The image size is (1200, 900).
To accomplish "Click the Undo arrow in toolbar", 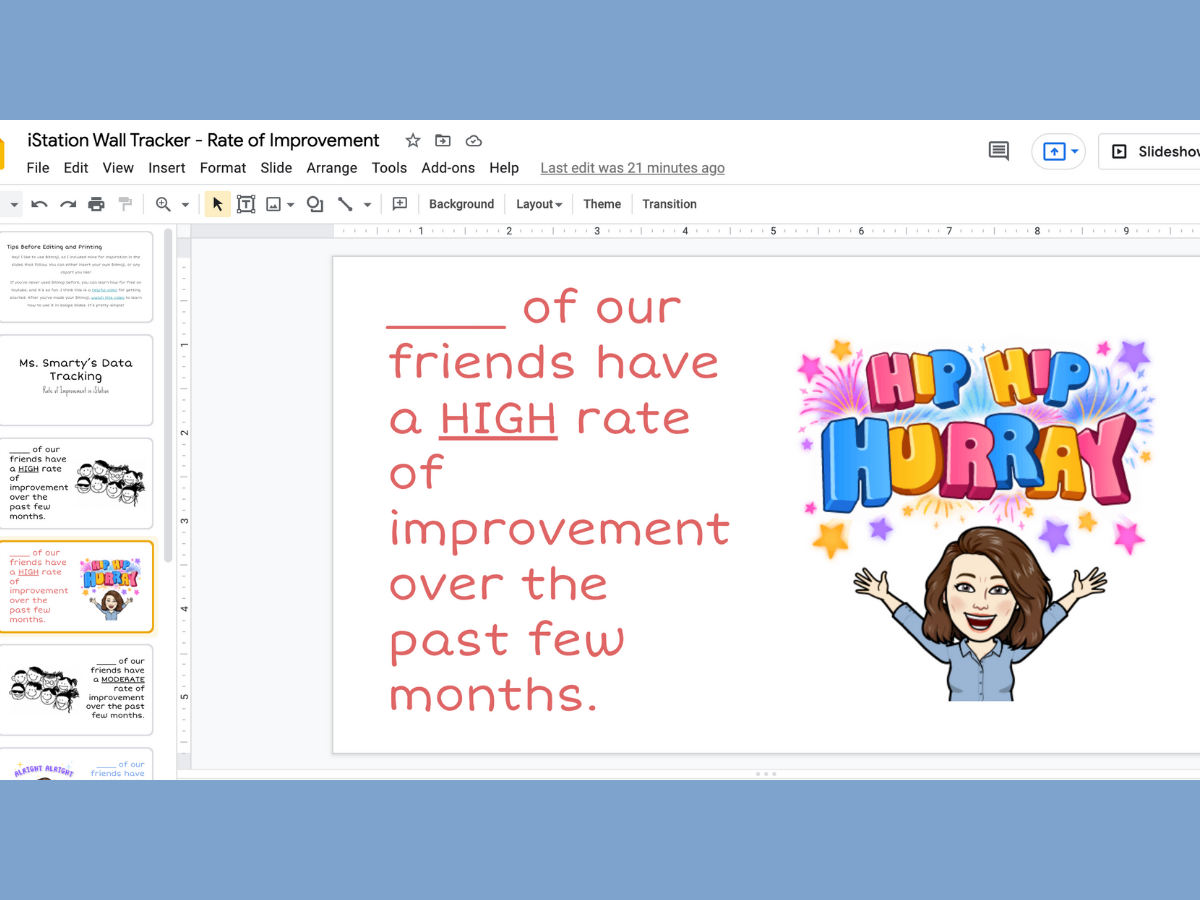I will [x=39, y=204].
